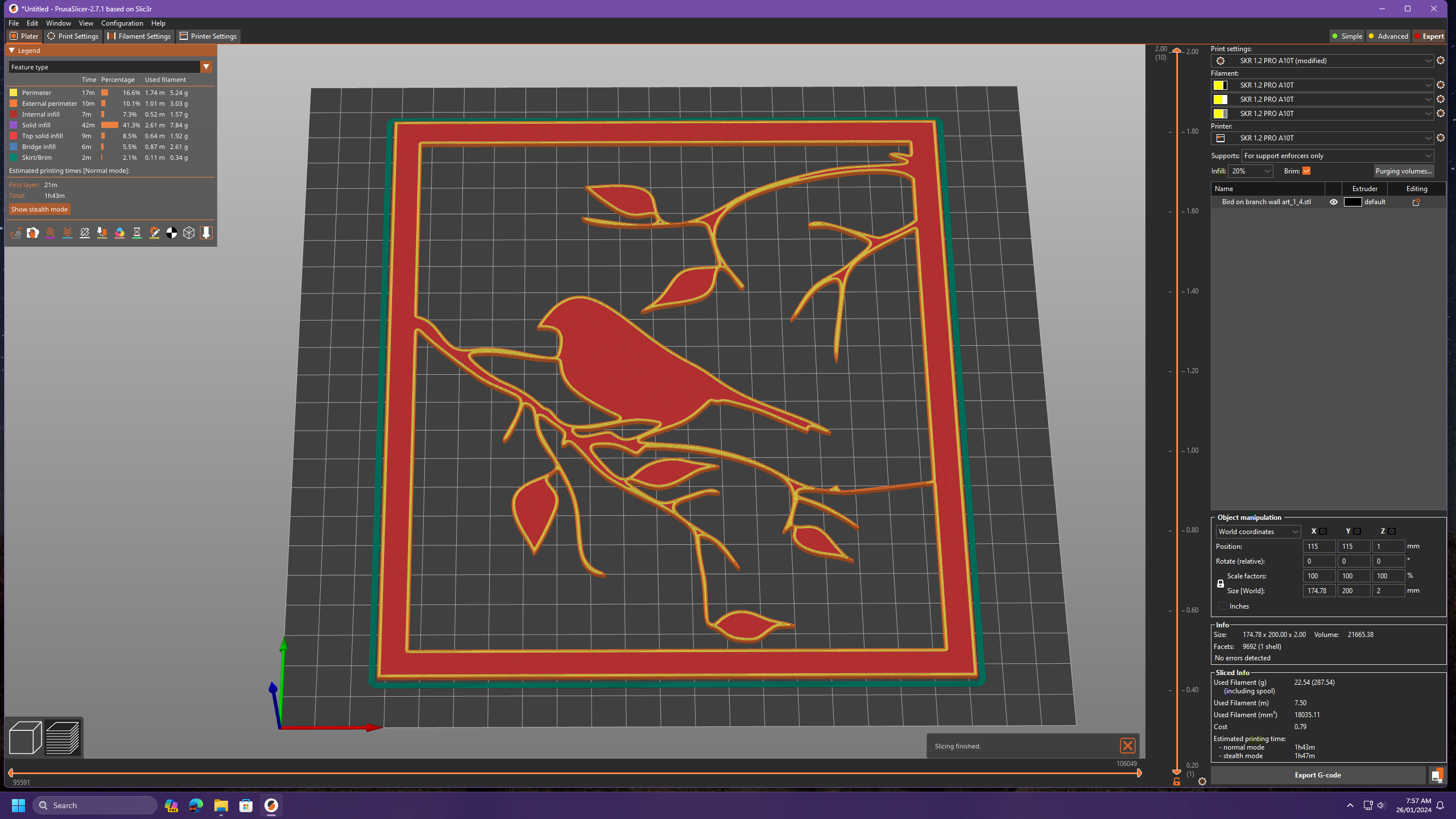The width and height of the screenshot is (1456, 819).
Task: Collapse the Legend panel triangle
Action: click(x=12, y=51)
